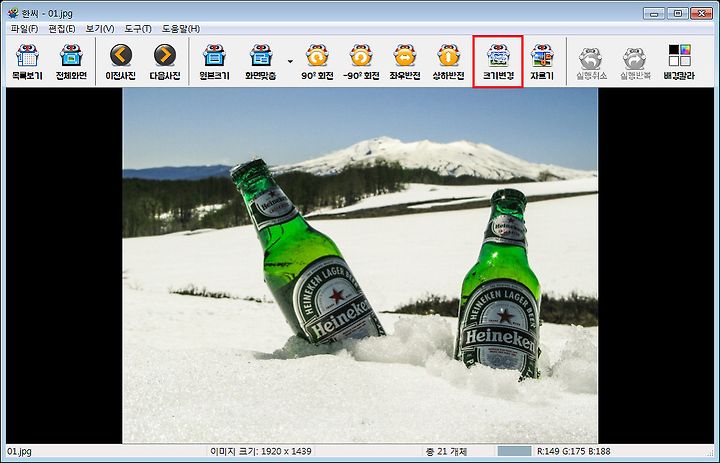The height and width of the screenshot is (463, 720).
Task: Click the 이미지 크기: 1920 x 1439 text
Action: pos(261,452)
